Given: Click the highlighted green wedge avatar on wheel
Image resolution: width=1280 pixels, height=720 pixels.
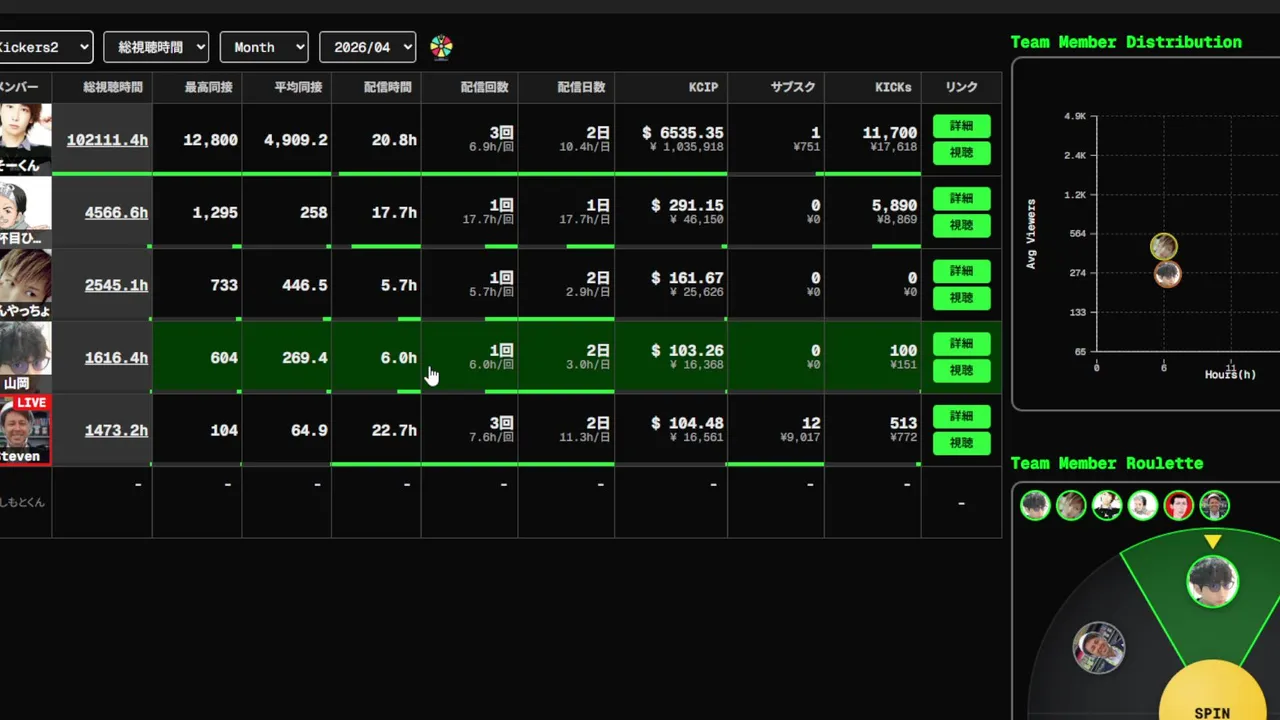Looking at the screenshot, I should click(x=1213, y=582).
